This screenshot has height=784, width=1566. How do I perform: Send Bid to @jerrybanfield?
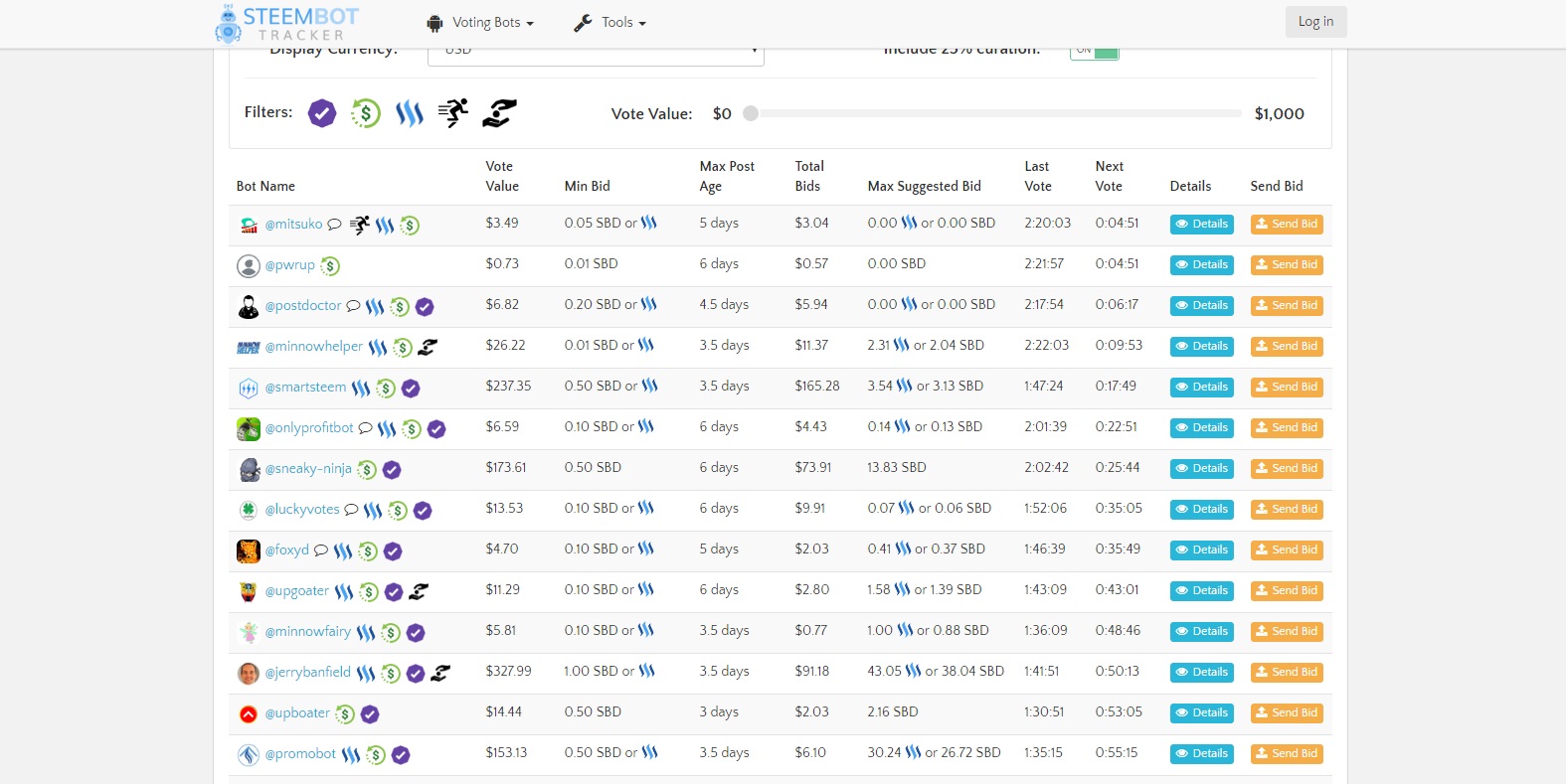(1287, 673)
